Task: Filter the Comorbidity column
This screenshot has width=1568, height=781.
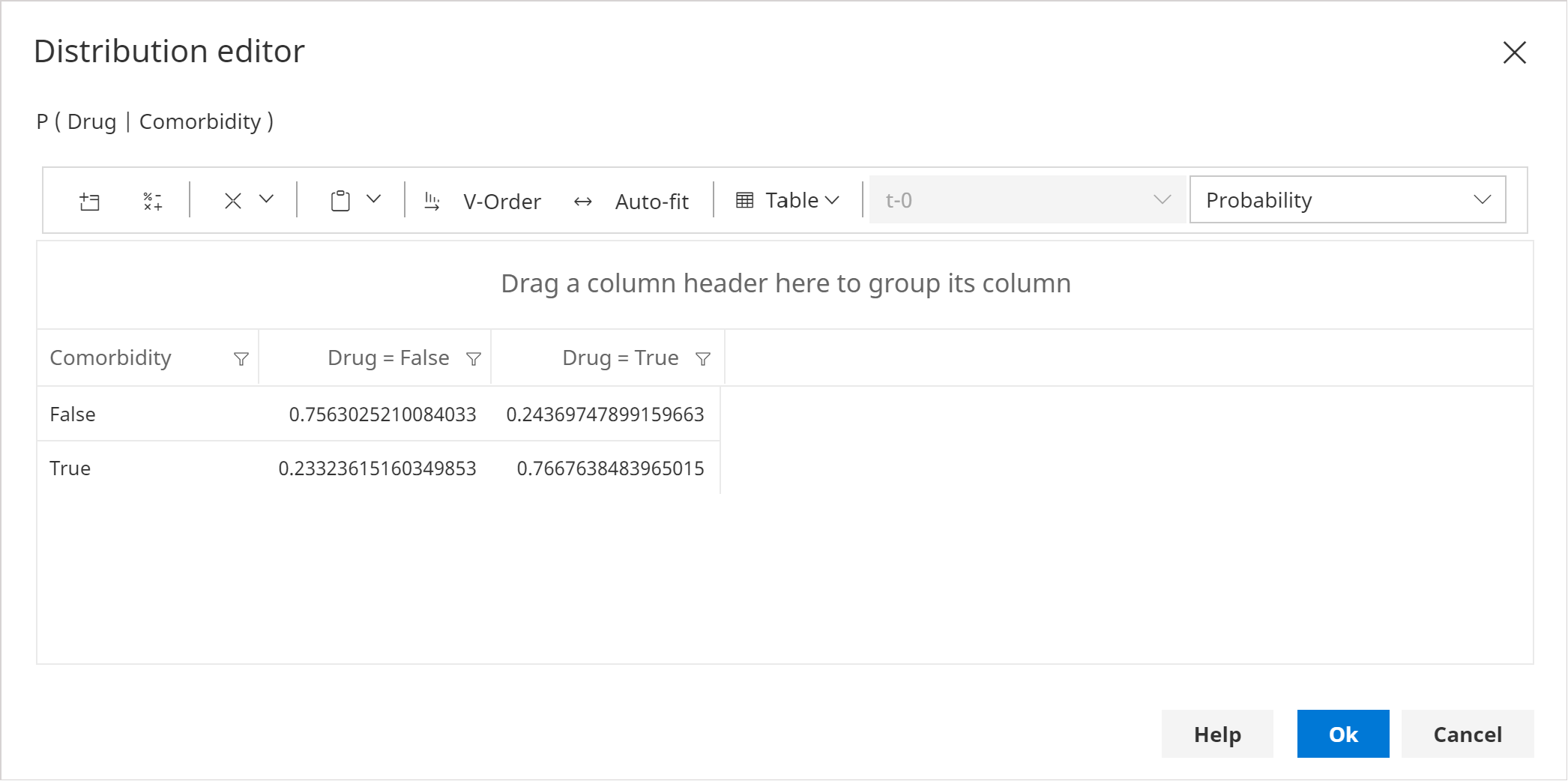Action: coord(241,359)
